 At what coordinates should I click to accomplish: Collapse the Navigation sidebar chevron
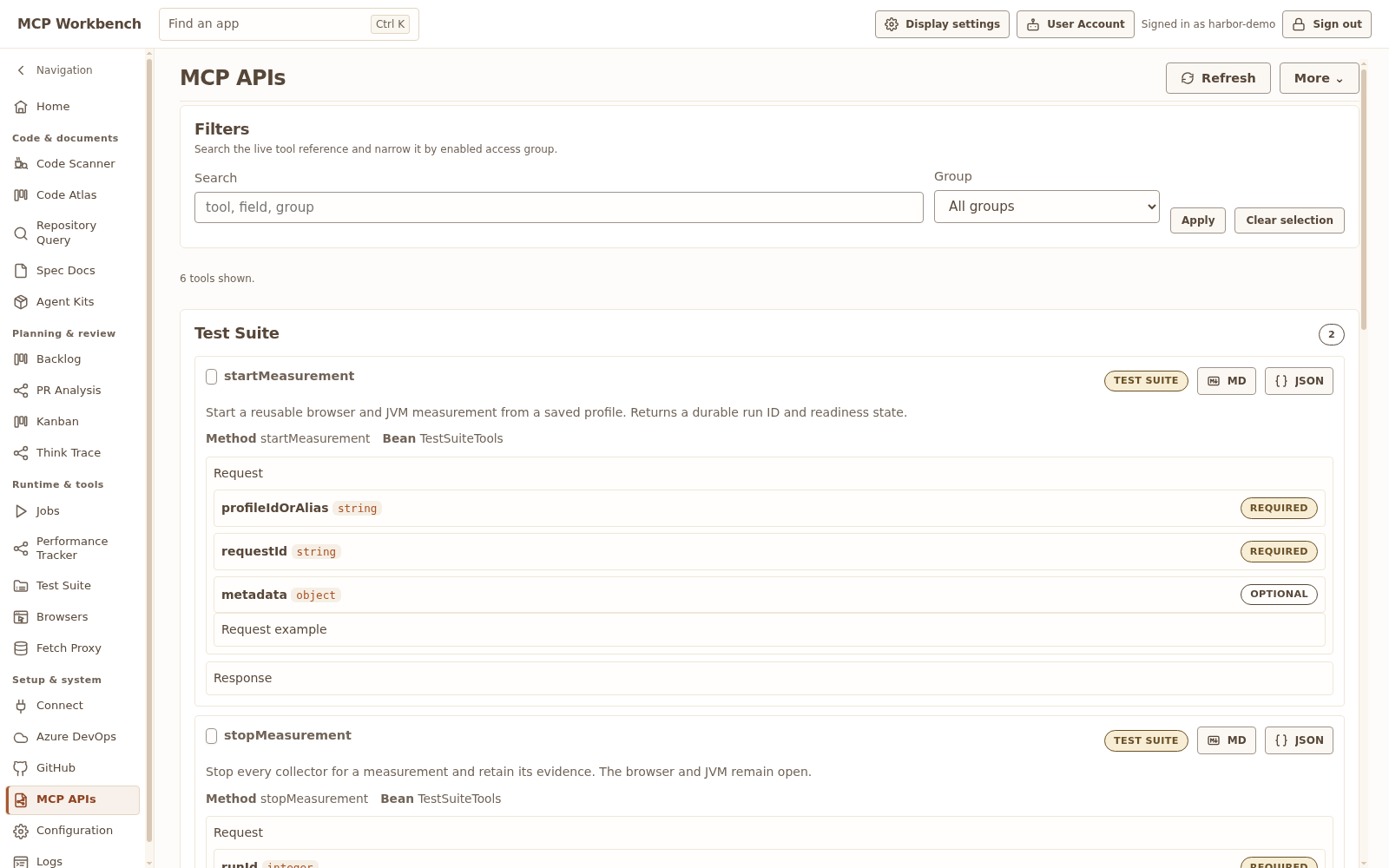[22, 70]
